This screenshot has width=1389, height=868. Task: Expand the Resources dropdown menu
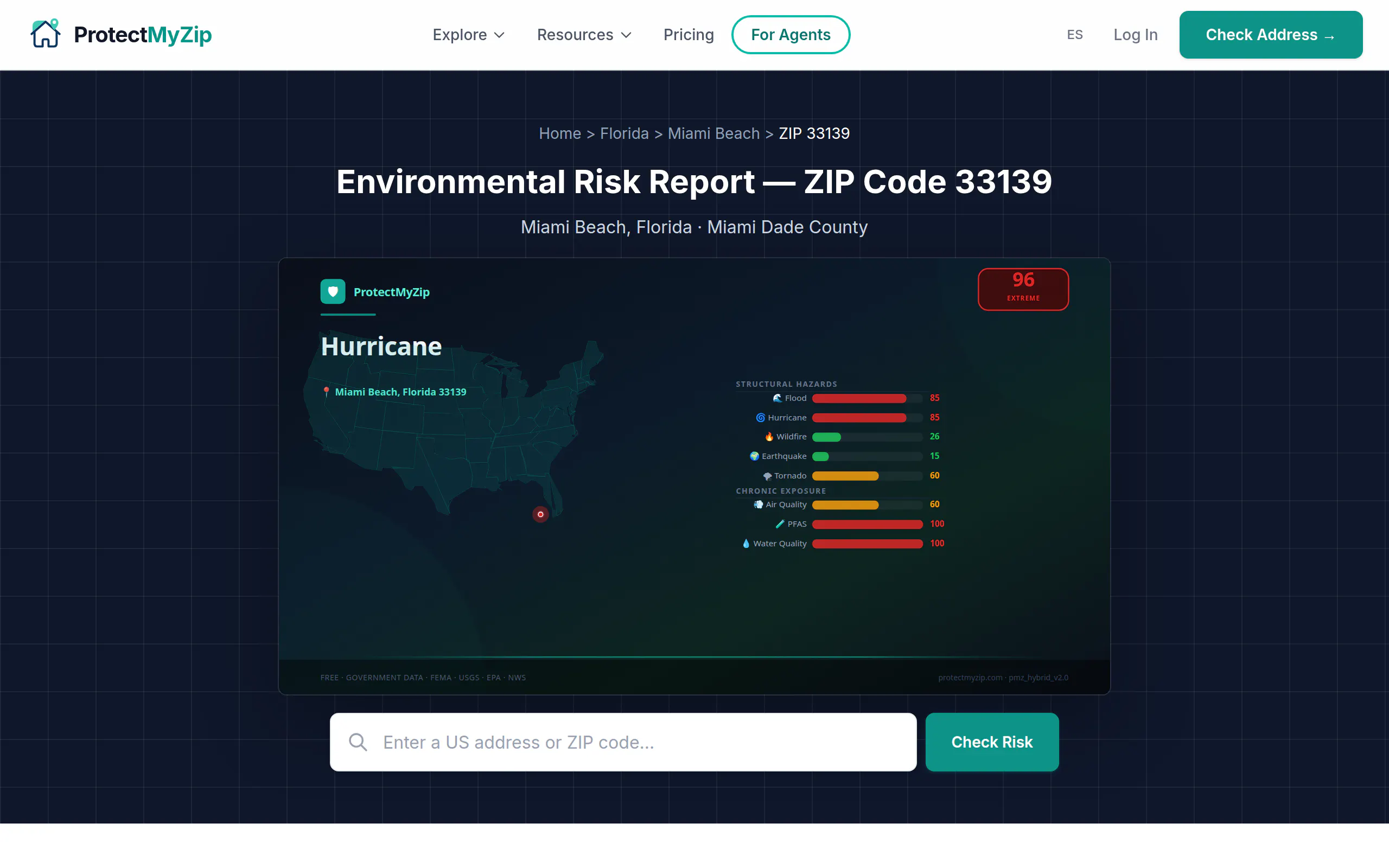[584, 34]
